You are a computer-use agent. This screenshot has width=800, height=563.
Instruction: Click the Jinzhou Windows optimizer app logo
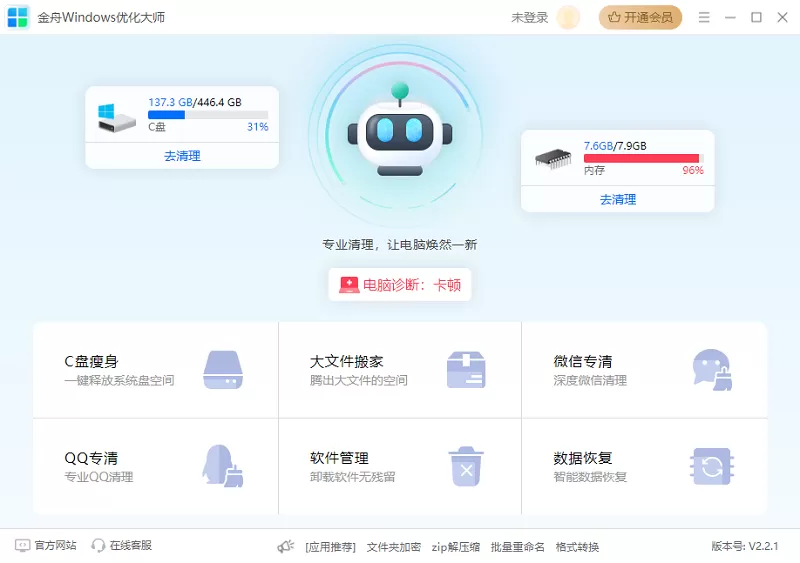pyautogui.click(x=18, y=17)
